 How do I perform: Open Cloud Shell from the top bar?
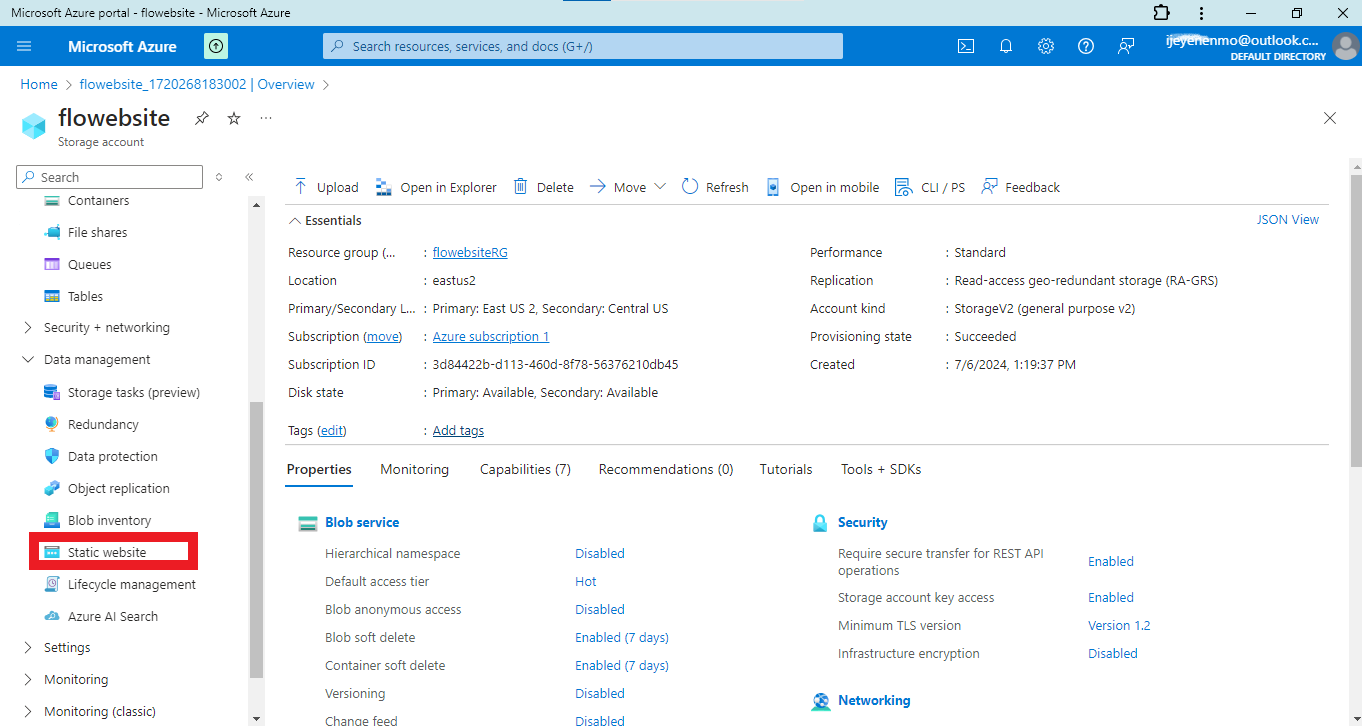coord(966,46)
